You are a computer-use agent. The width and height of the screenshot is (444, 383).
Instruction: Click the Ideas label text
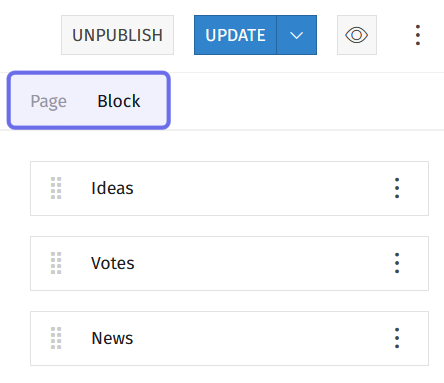[x=112, y=188]
